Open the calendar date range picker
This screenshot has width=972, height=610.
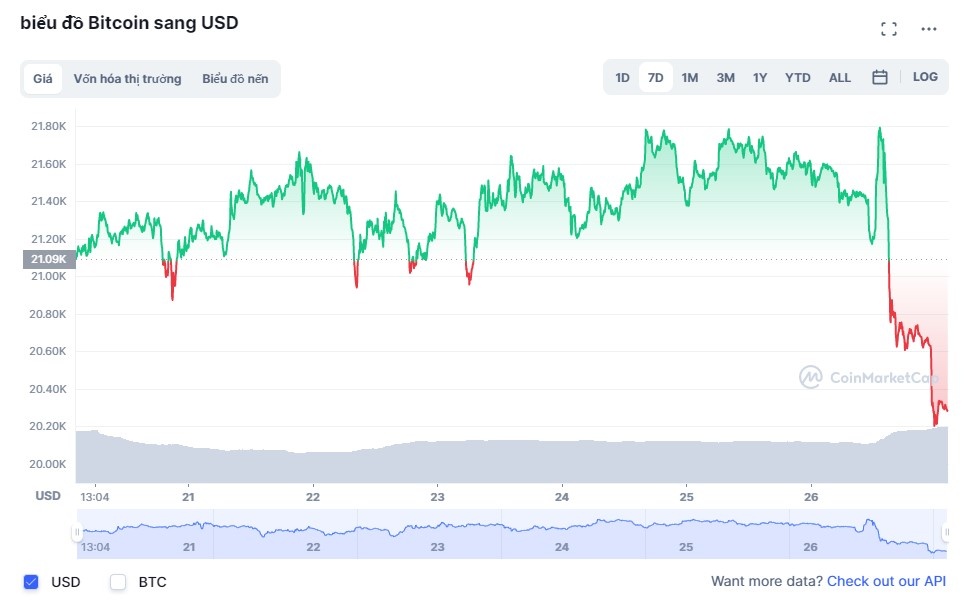point(880,77)
